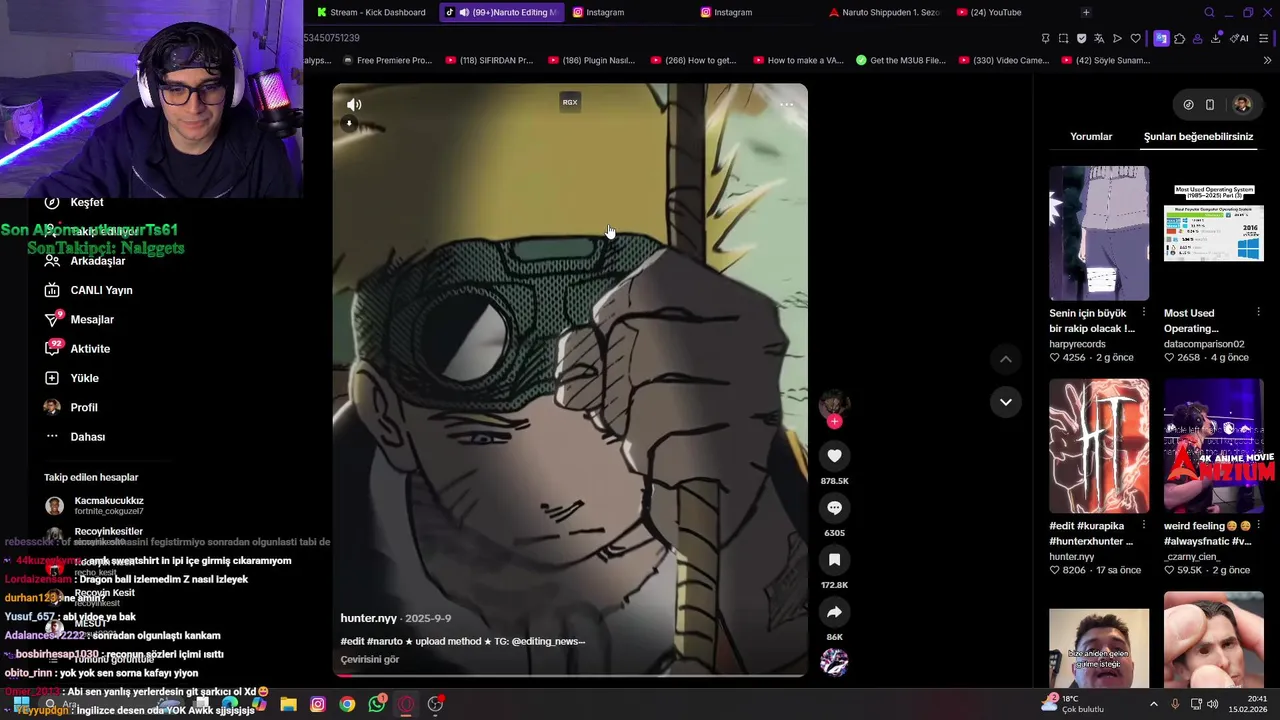
Task: Open a new browser tab with plus
Action: coord(1086,12)
